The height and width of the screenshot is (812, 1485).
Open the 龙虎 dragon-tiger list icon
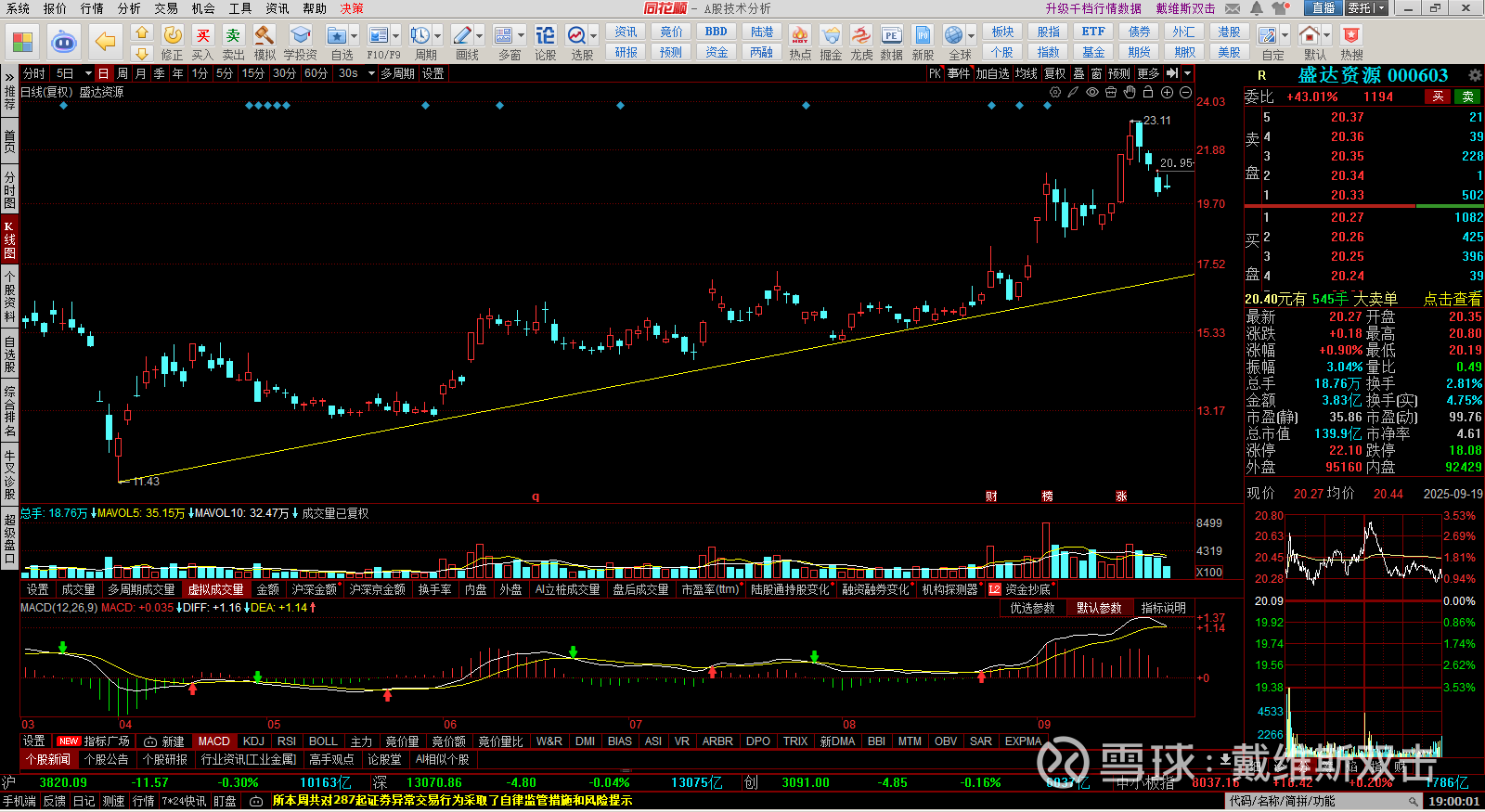click(861, 35)
